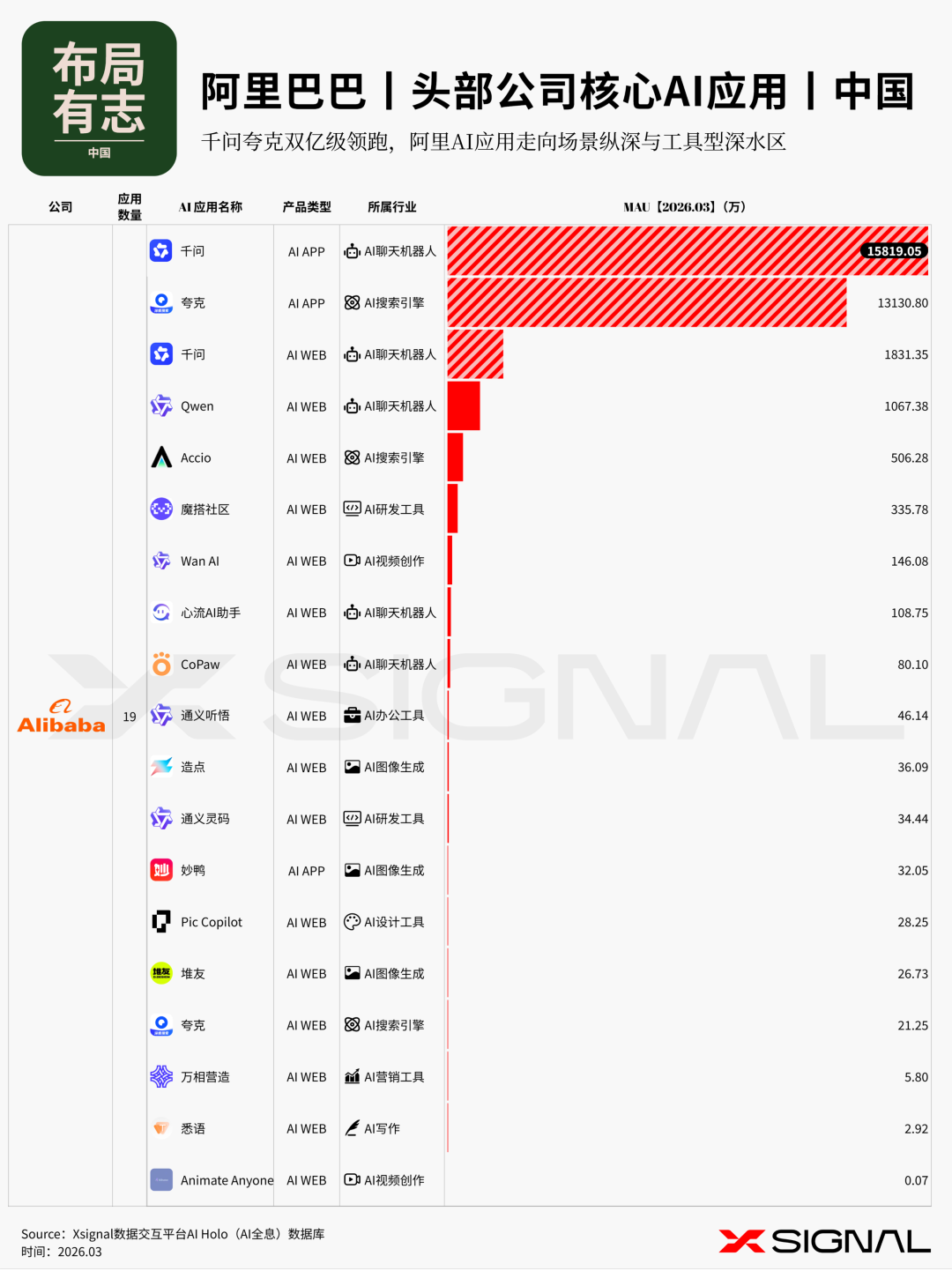Select the 堆友 yellow-green icon
The width and height of the screenshot is (952, 1271).
(161, 973)
